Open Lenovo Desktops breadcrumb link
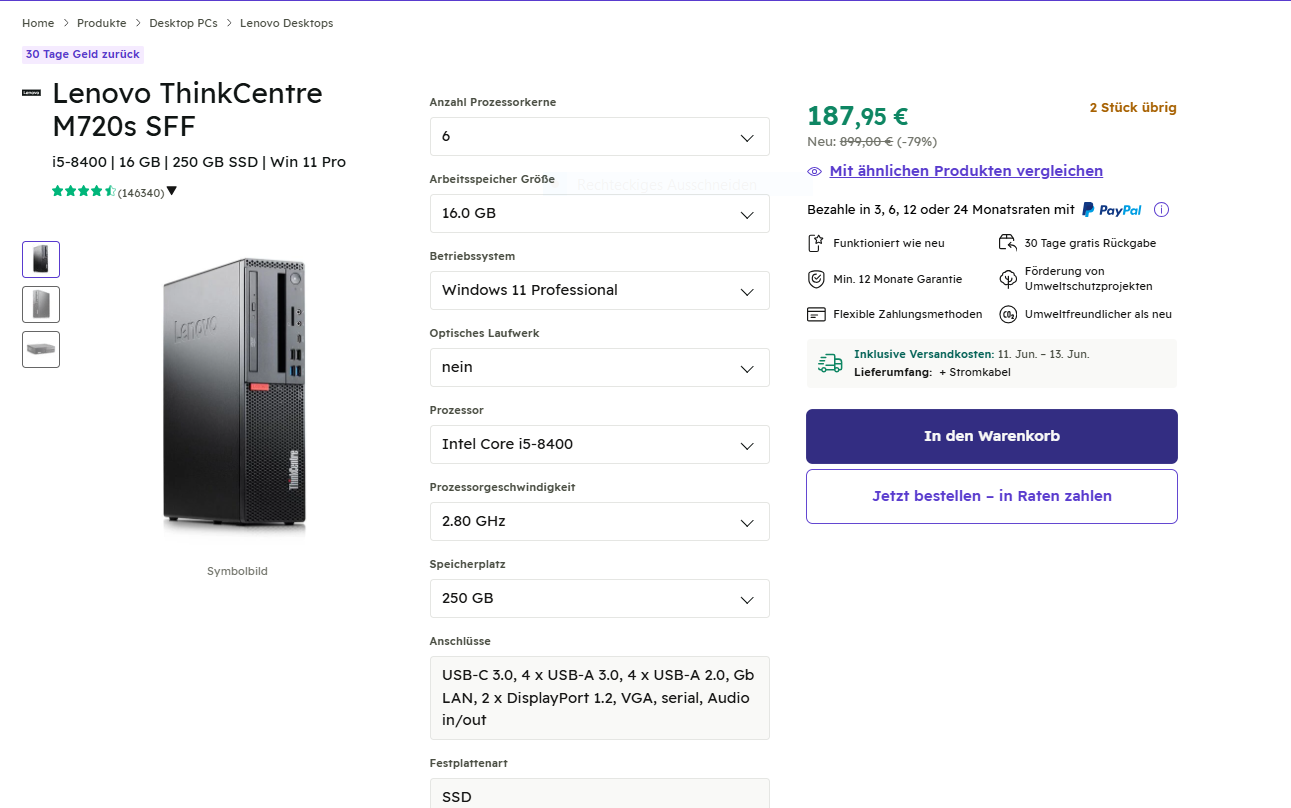This screenshot has height=808, width=1291. point(287,23)
